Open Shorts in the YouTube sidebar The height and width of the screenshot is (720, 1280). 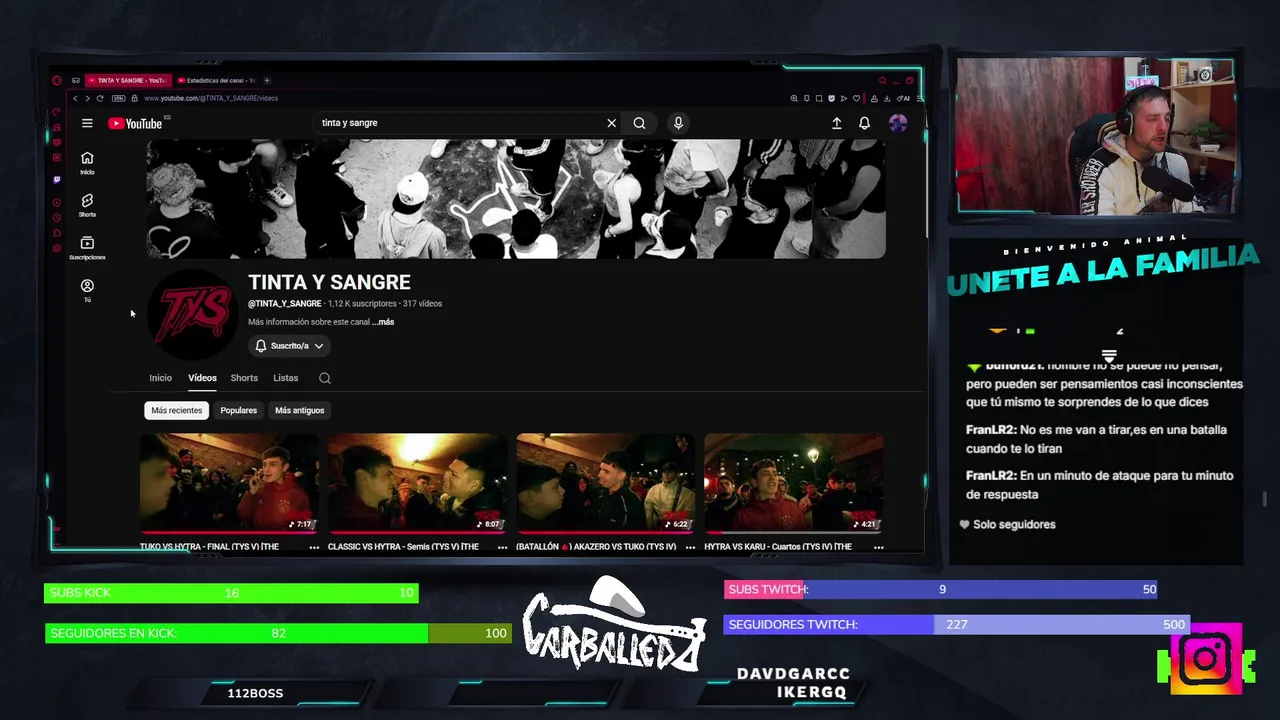pos(87,205)
